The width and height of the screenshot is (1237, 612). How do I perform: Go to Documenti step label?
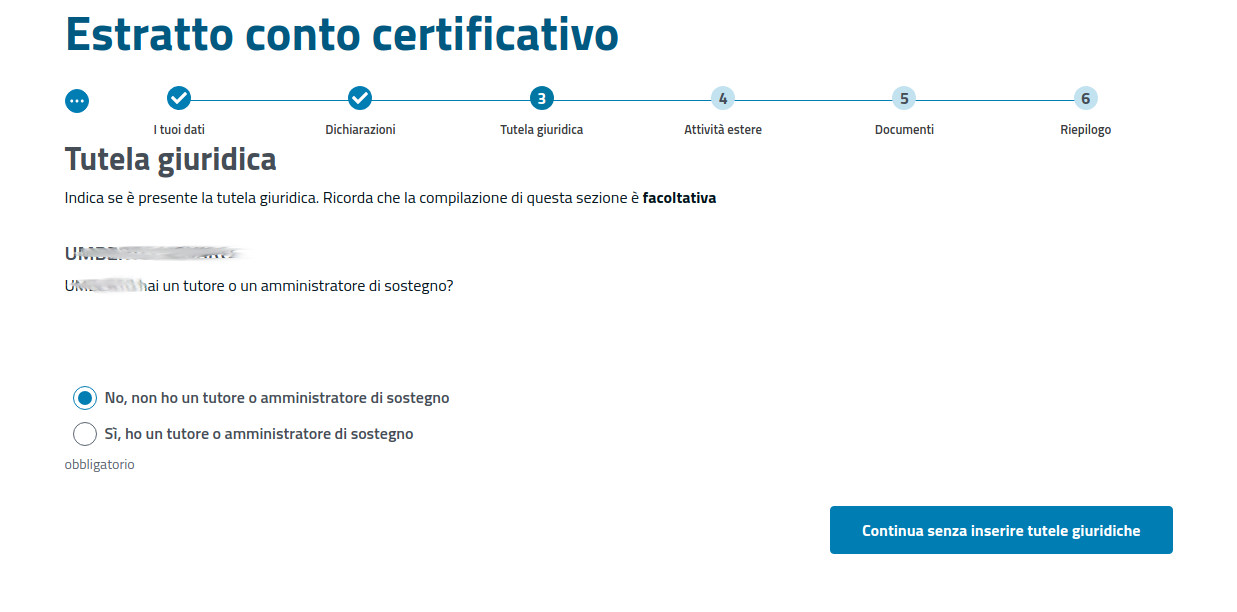pos(904,130)
